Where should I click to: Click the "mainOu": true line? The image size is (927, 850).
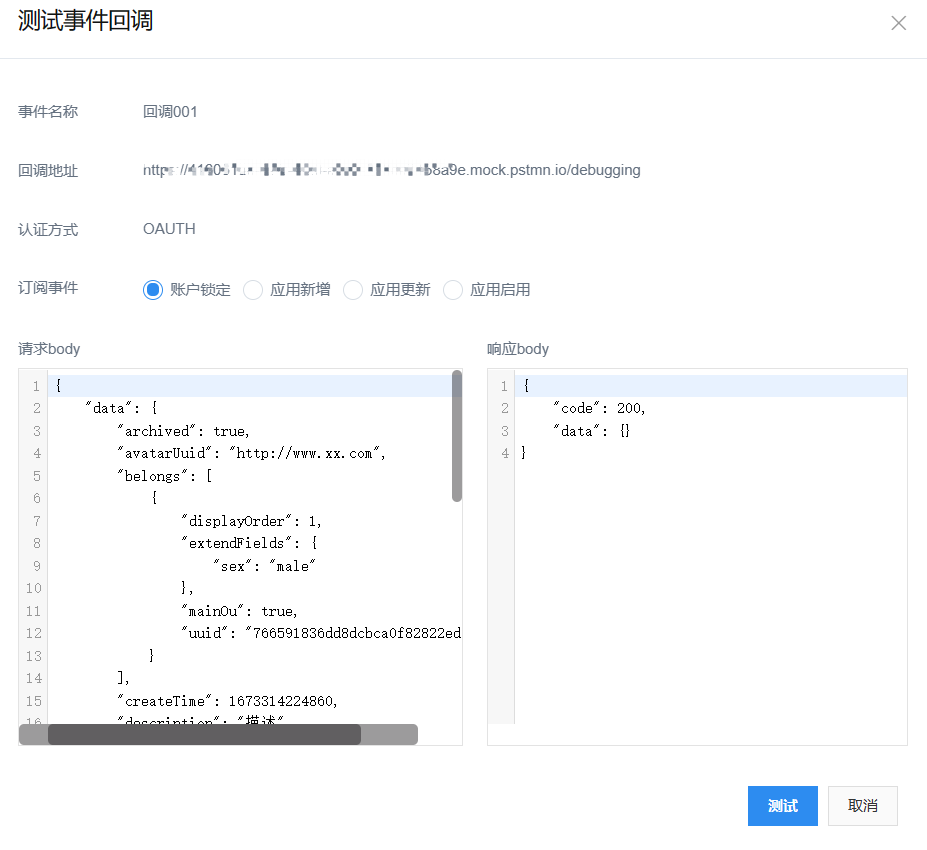(x=239, y=611)
